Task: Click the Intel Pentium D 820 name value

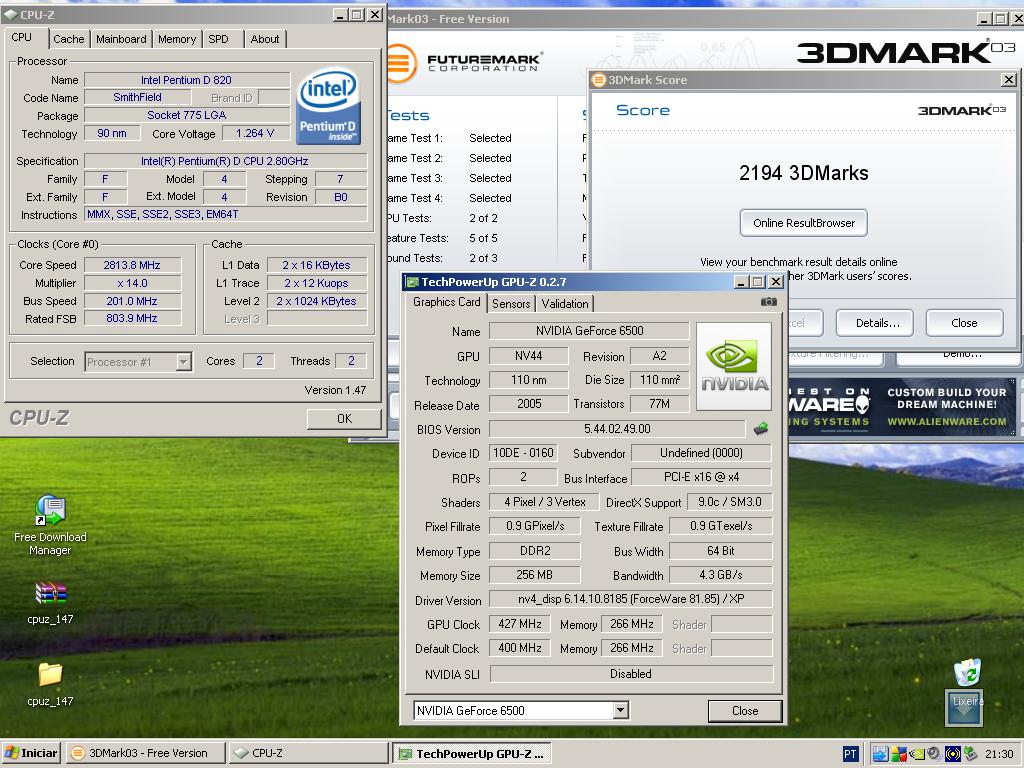Action: [187, 80]
